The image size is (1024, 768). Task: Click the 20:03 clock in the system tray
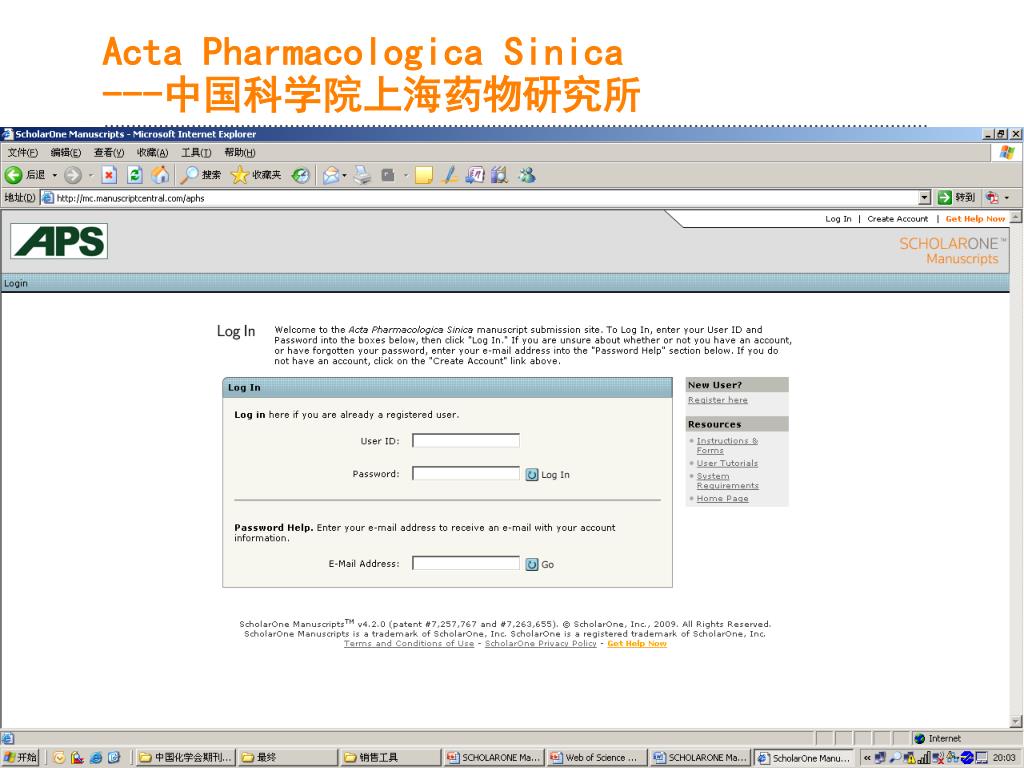pos(1004,758)
